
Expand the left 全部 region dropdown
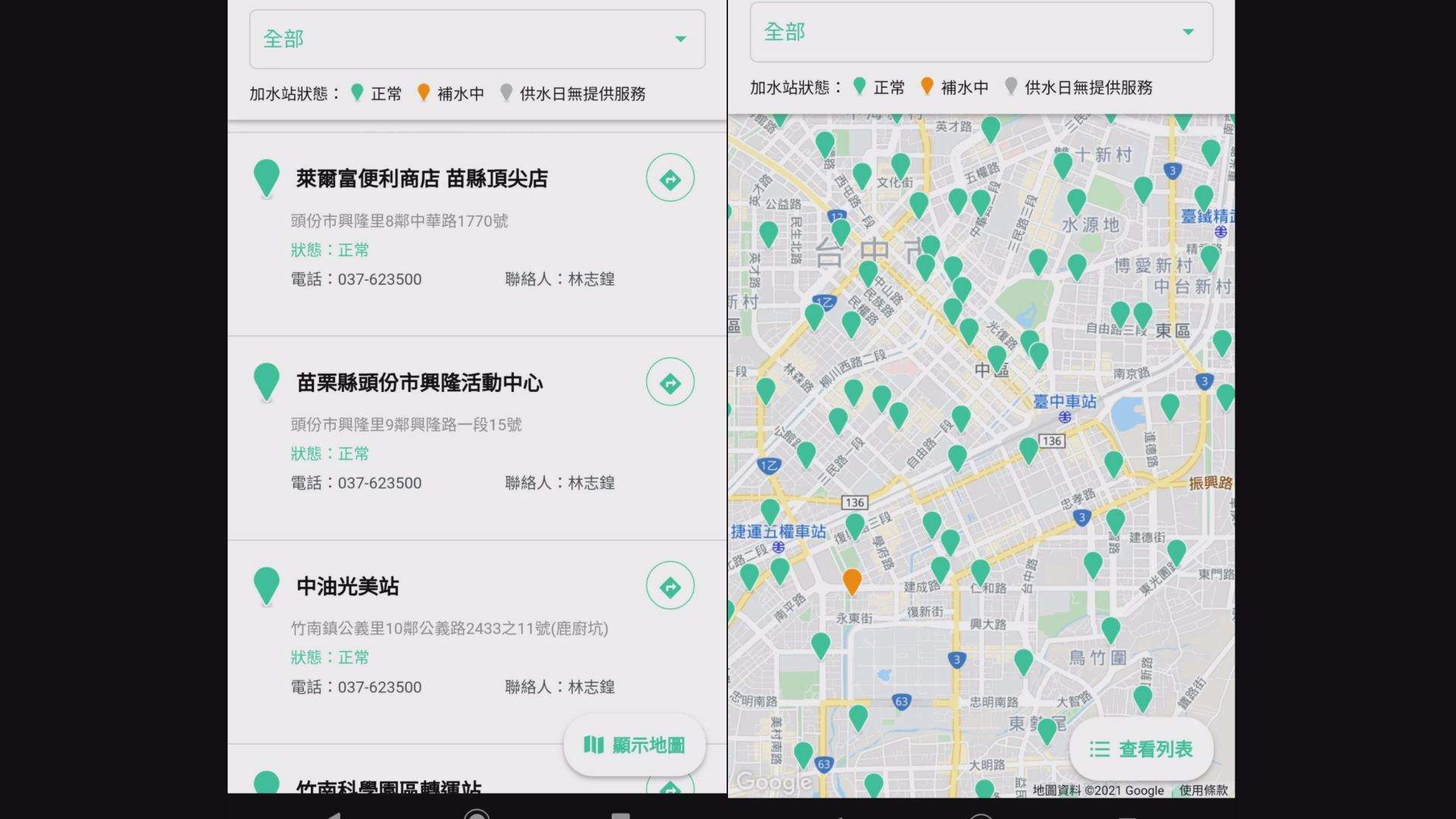(x=477, y=39)
